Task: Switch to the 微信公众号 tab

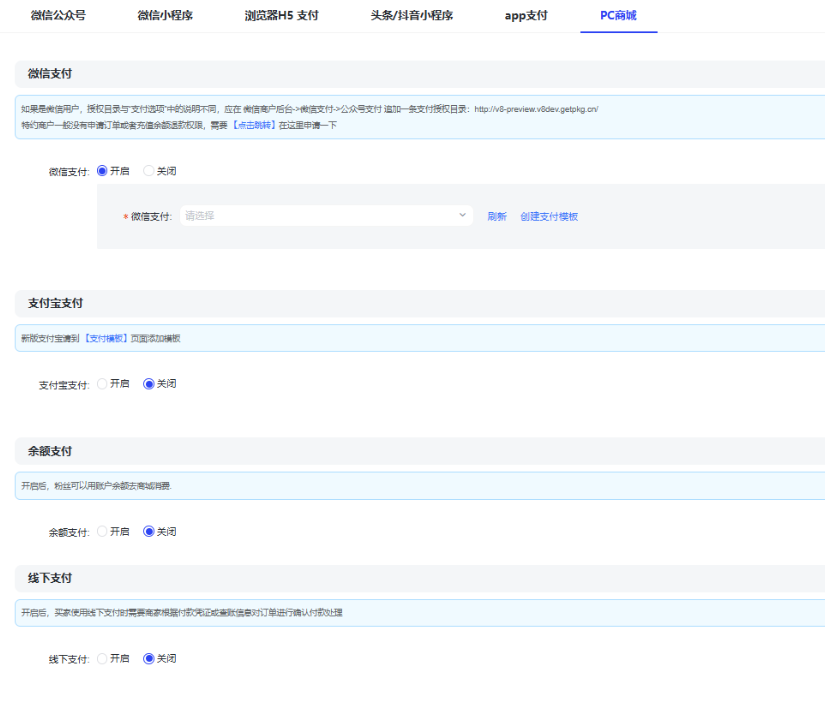Action: tap(58, 16)
